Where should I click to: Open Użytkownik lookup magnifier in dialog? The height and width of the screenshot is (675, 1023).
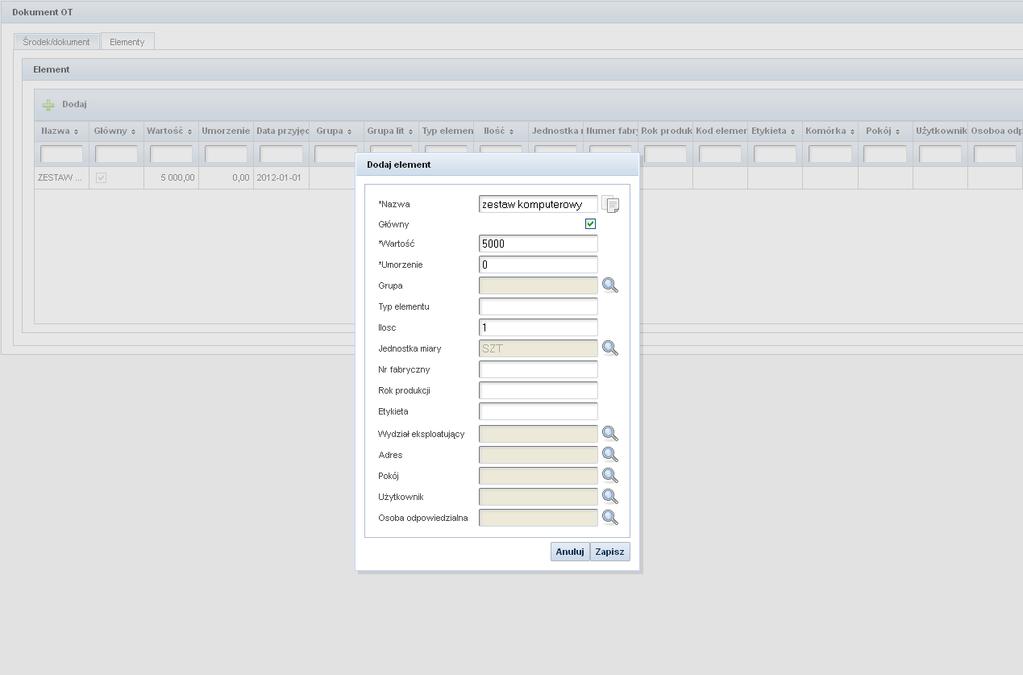click(x=610, y=496)
